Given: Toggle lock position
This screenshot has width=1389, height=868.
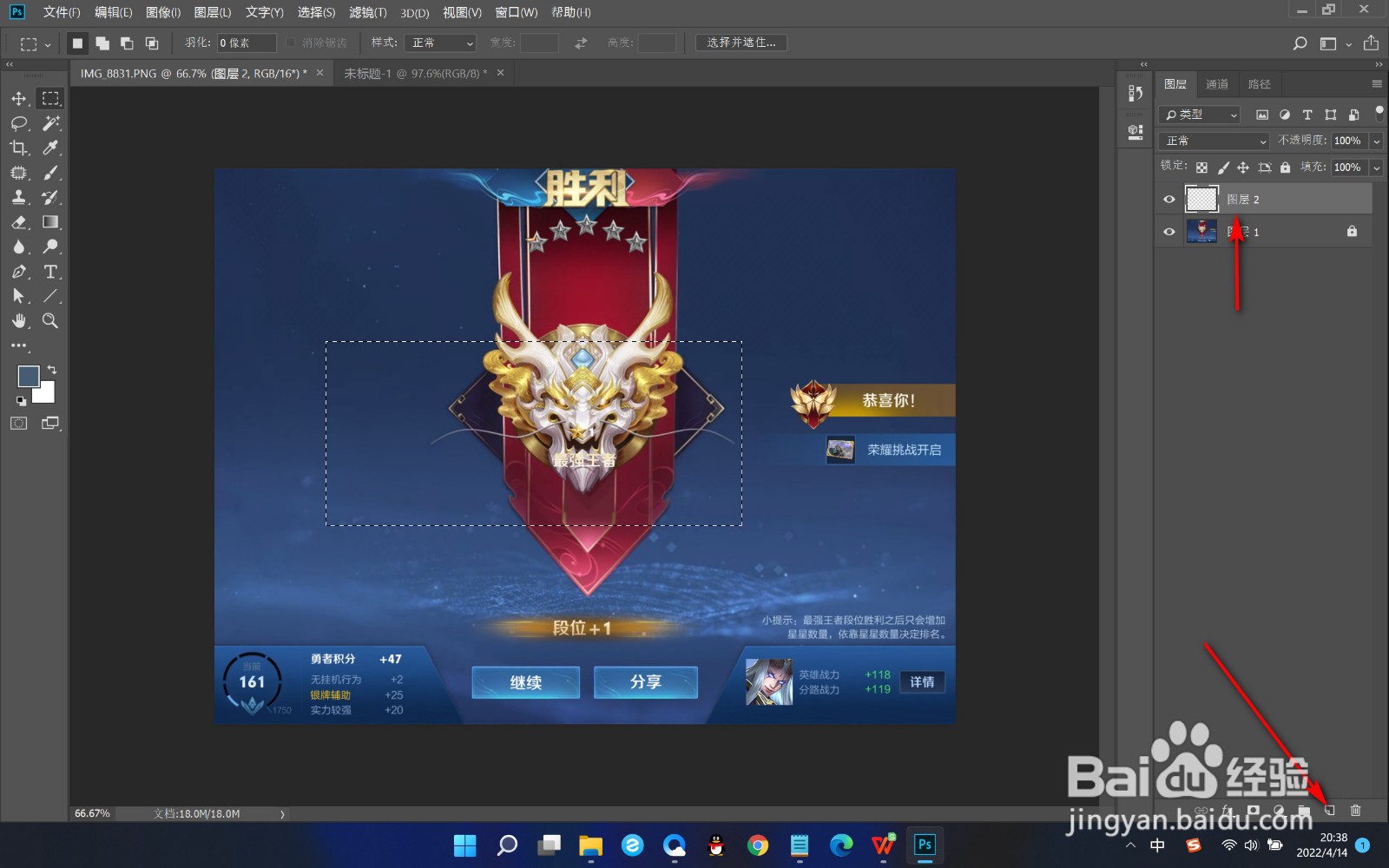Looking at the screenshot, I should coord(1243,168).
